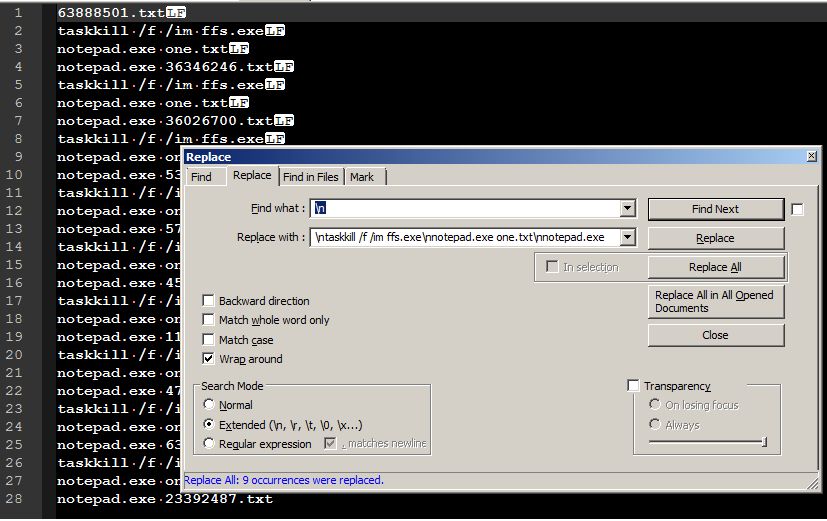Click line 6 notepad.exe one.txt
827x521 pixels.
(142, 103)
